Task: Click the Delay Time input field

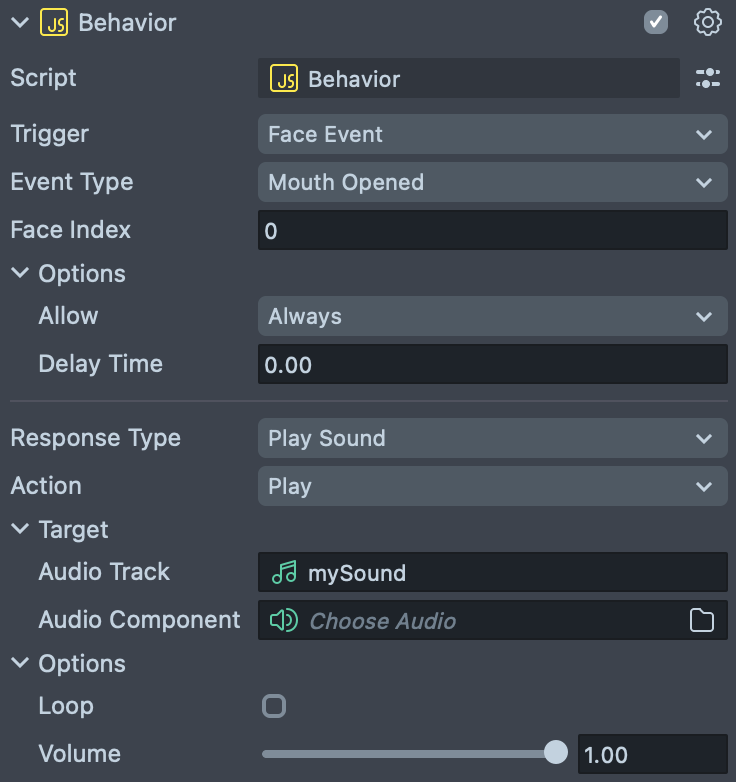Action: pyautogui.click(x=492, y=365)
